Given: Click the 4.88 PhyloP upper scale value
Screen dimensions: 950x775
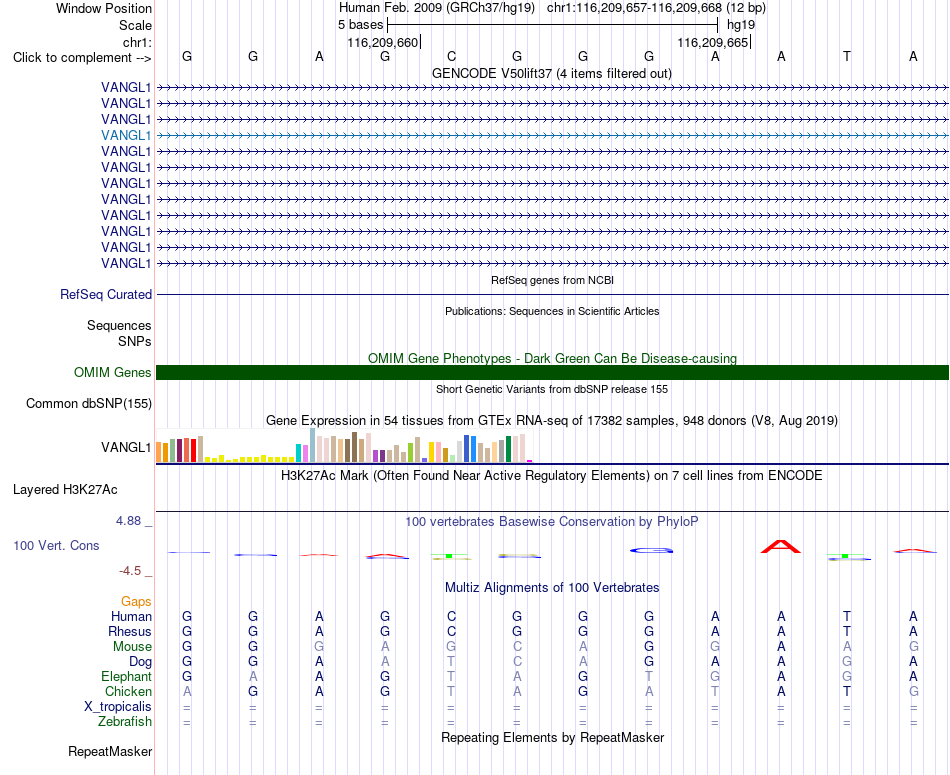Looking at the screenshot, I should point(128,521).
